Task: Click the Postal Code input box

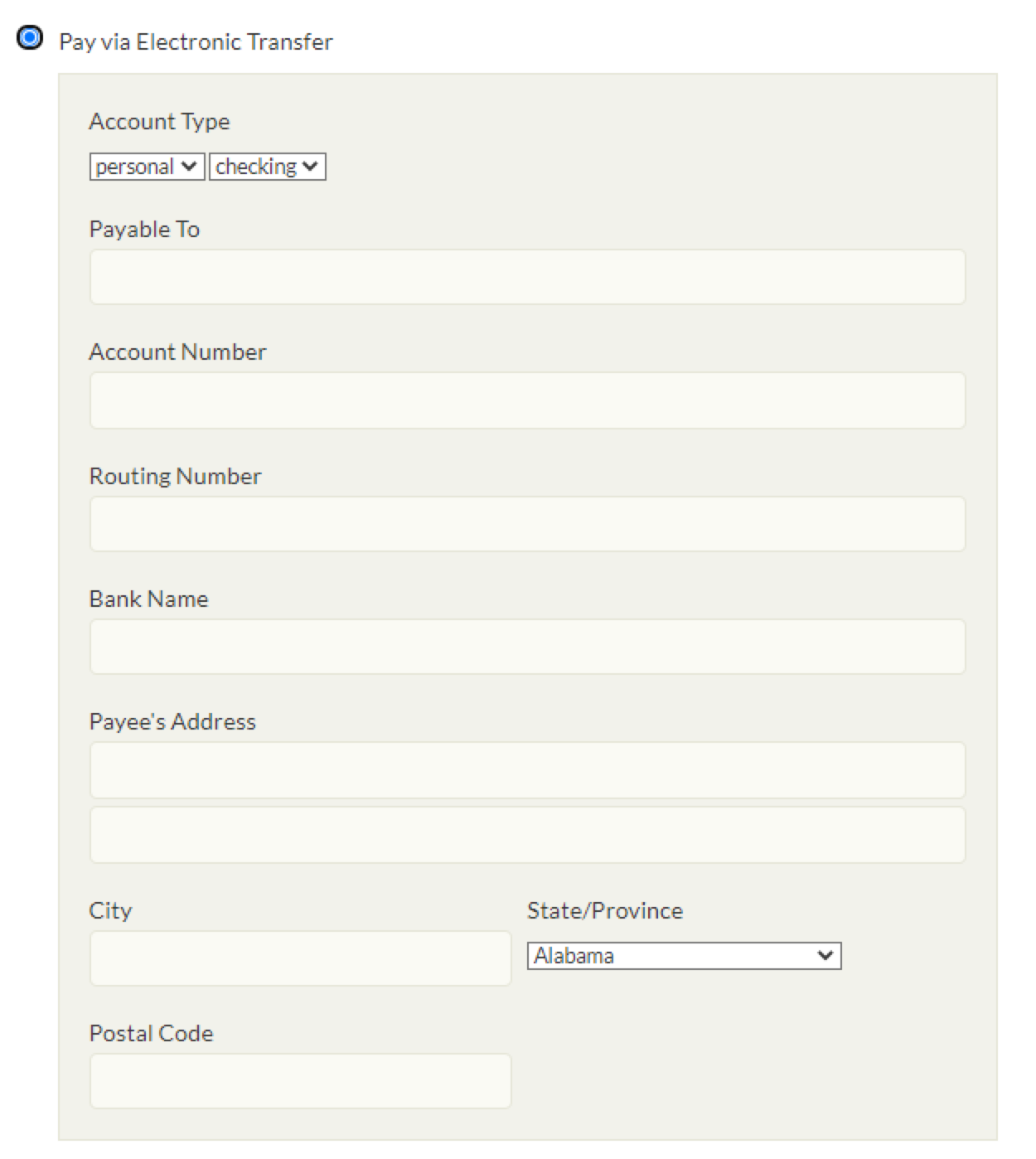Action: click(x=300, y=1081)
